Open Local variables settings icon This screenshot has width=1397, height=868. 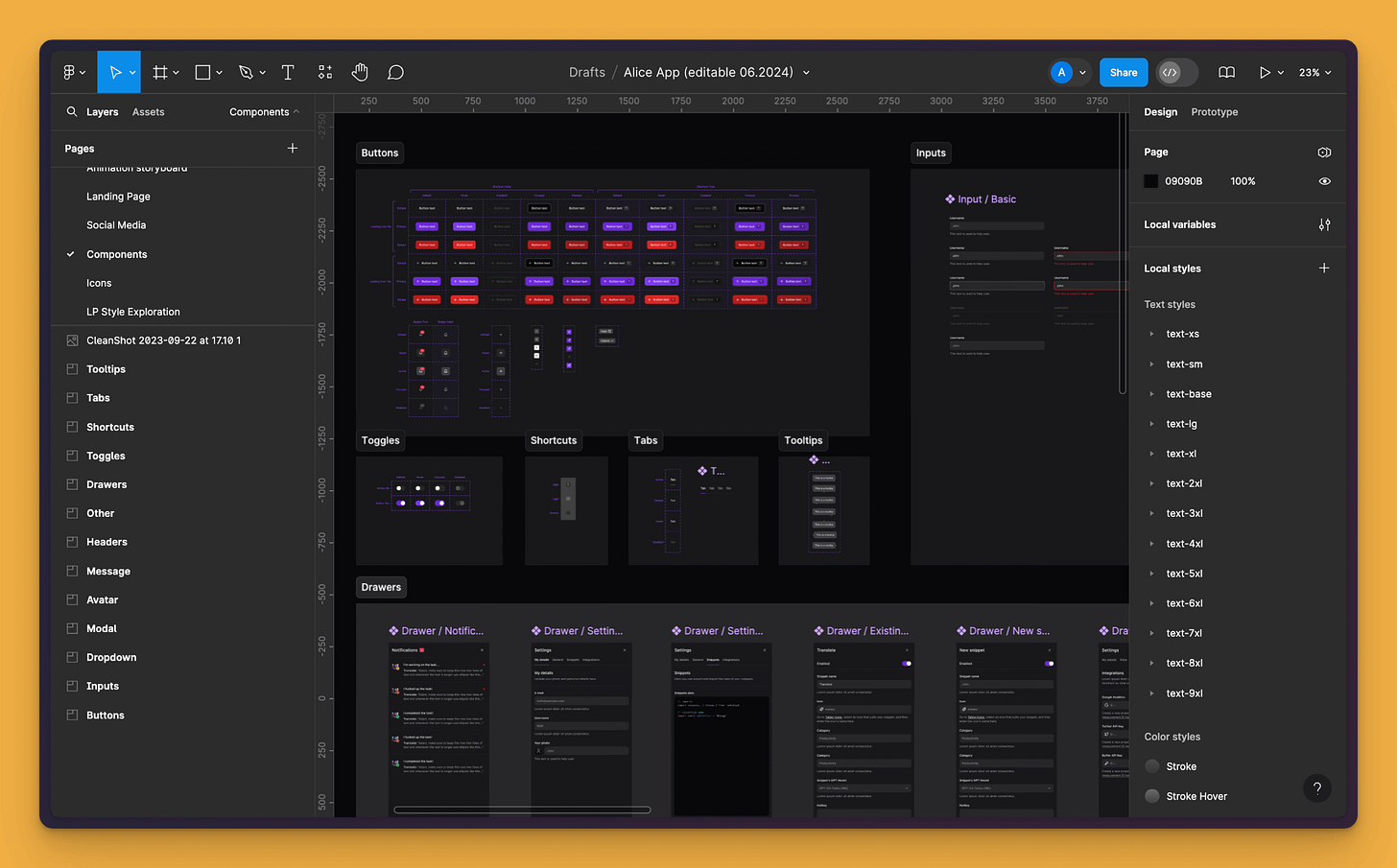pos(1324,224)
